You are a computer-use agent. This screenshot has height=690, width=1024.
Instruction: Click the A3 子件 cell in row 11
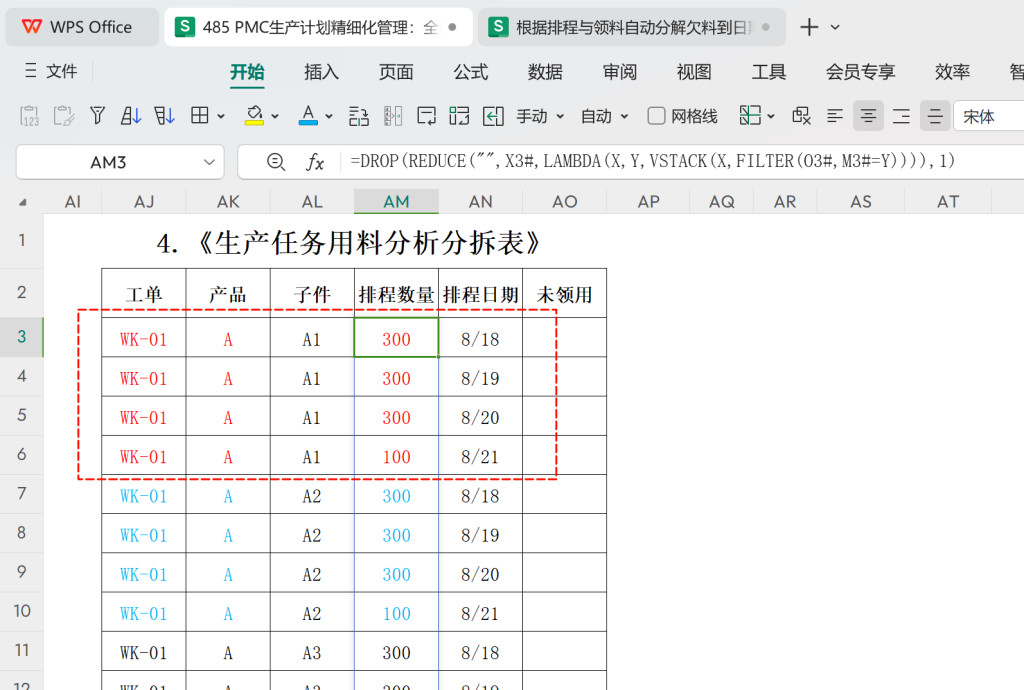click(x=312, y=652)
